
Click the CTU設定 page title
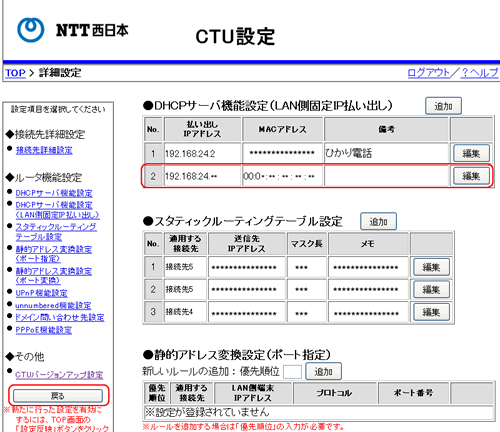point(235,37)
